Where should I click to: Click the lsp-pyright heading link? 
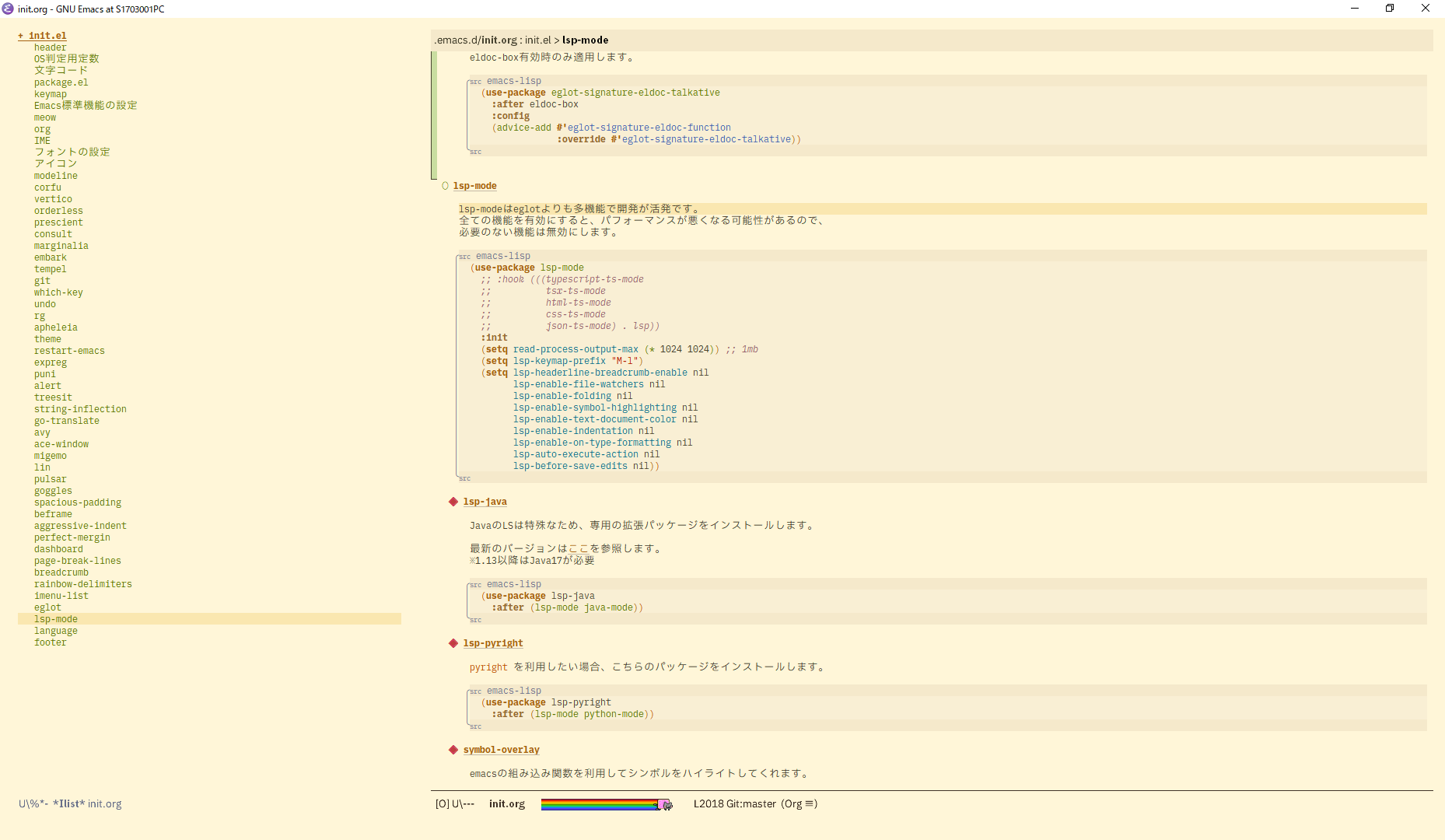493,643
